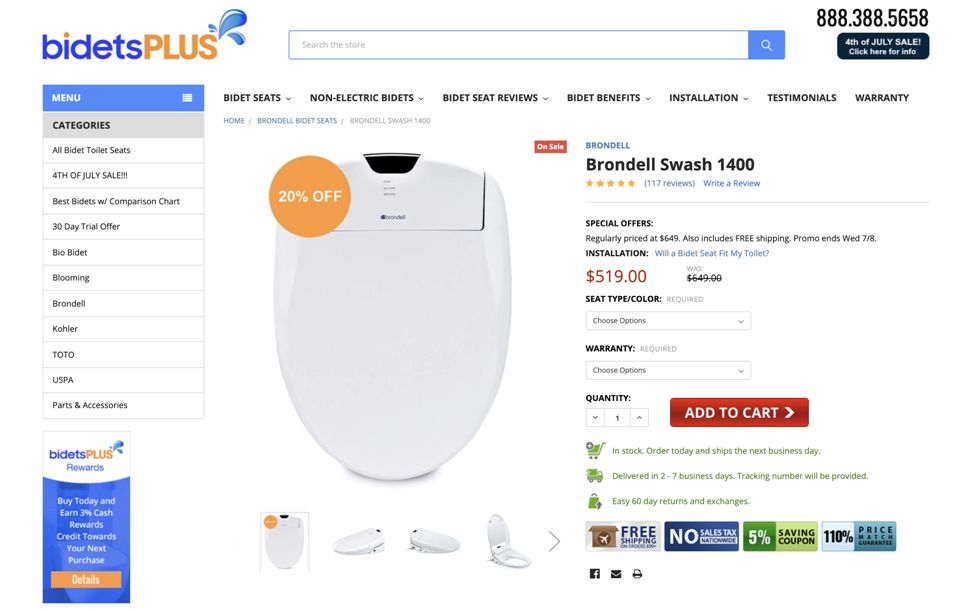Select Brondell in the categories sidebar
Image resolution: width=979 pixels, height=610 pixels.
69,303
